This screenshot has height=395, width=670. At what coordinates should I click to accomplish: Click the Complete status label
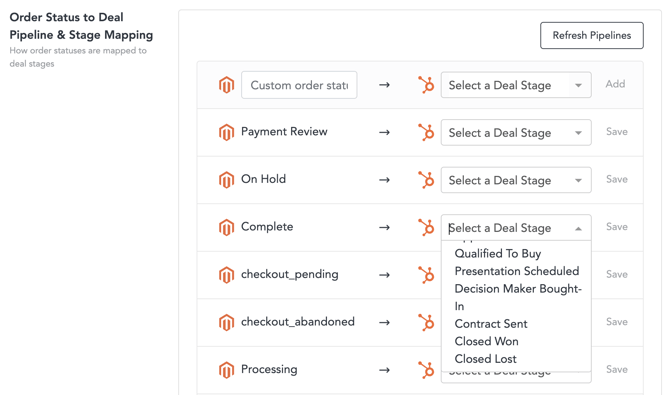(267, 227)
